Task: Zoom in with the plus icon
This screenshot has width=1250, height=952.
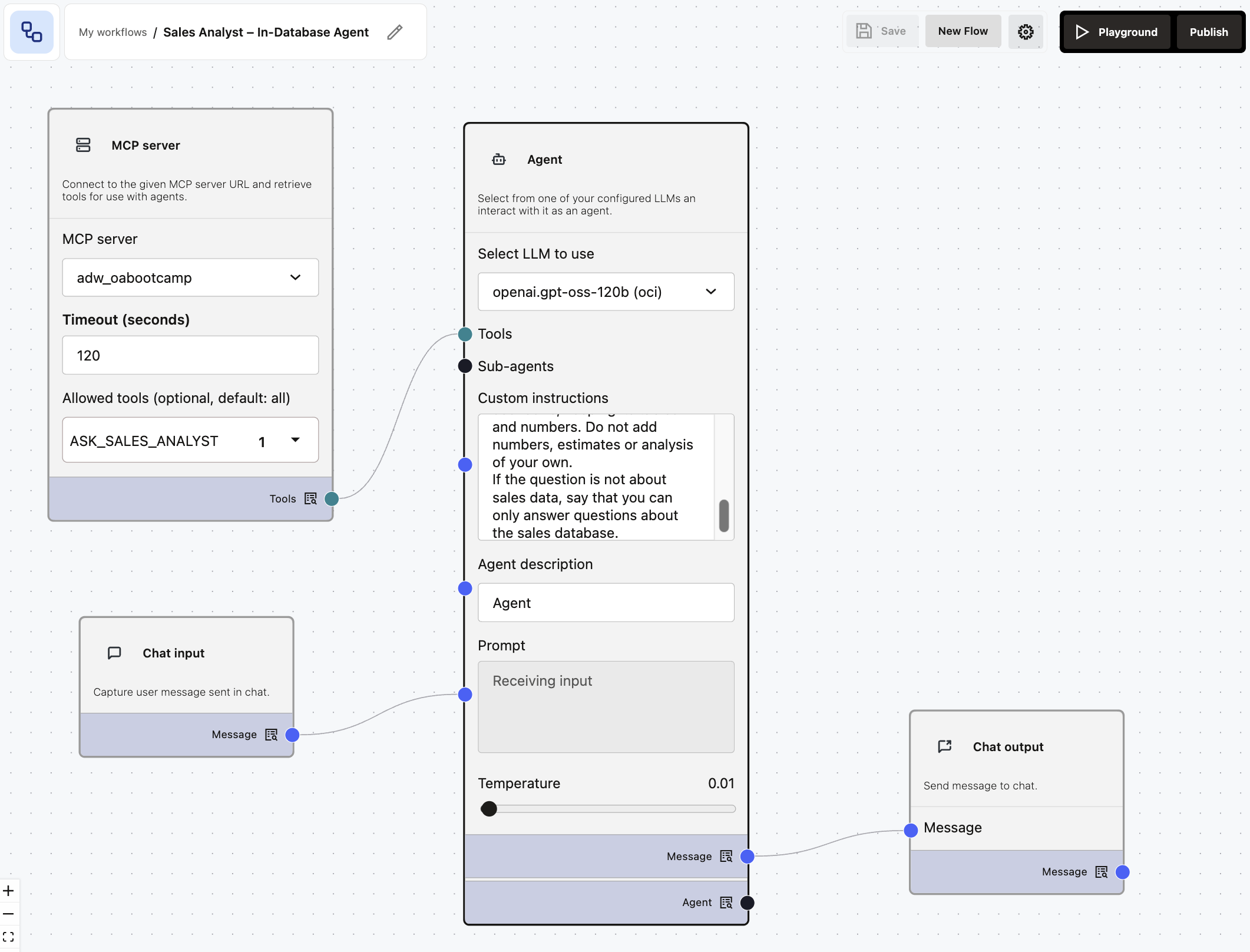Action: (x=8, y=891)
